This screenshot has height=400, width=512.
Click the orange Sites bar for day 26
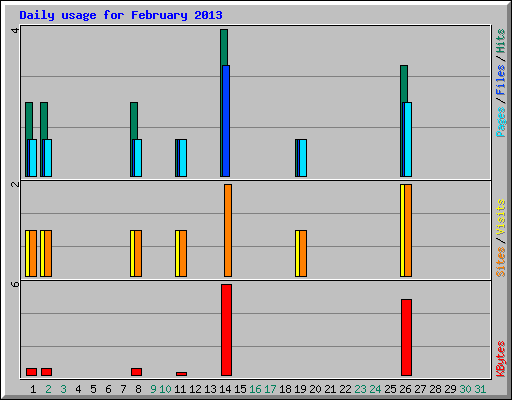pyautogui.click(x=408, y=230)
